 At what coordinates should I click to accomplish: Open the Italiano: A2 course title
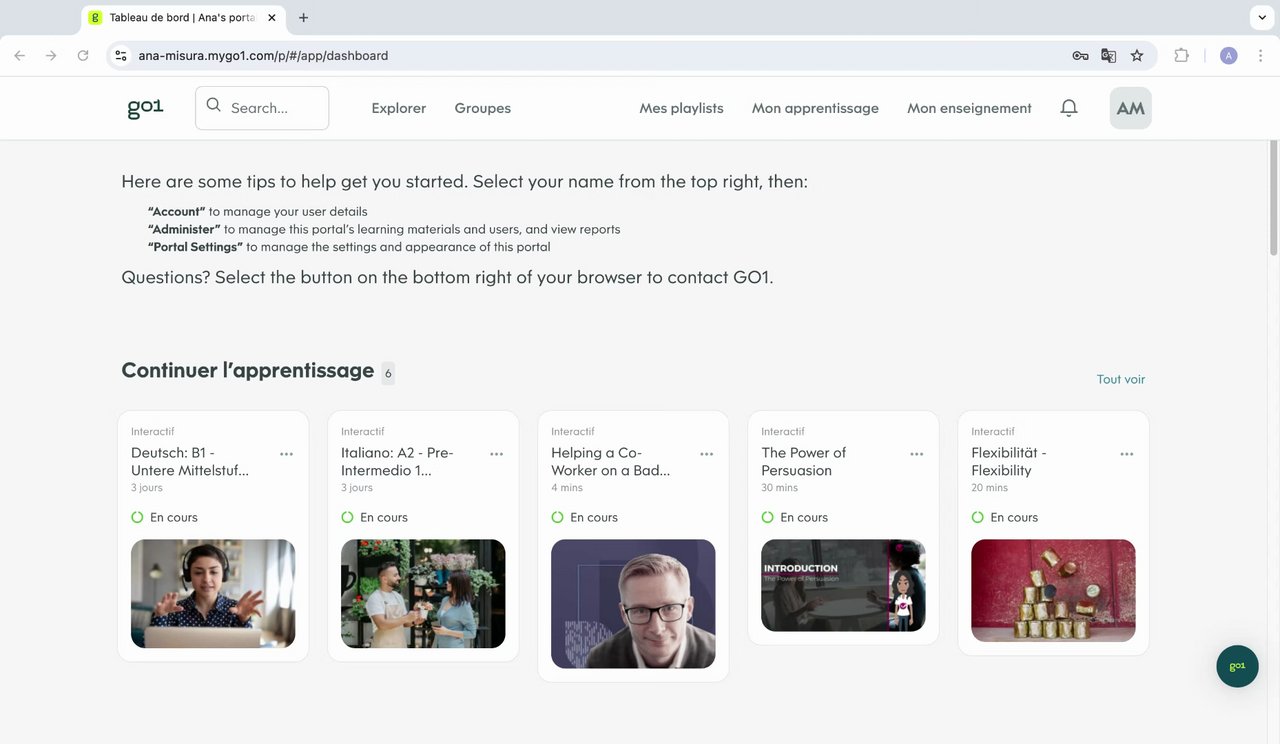click(397, 462)
